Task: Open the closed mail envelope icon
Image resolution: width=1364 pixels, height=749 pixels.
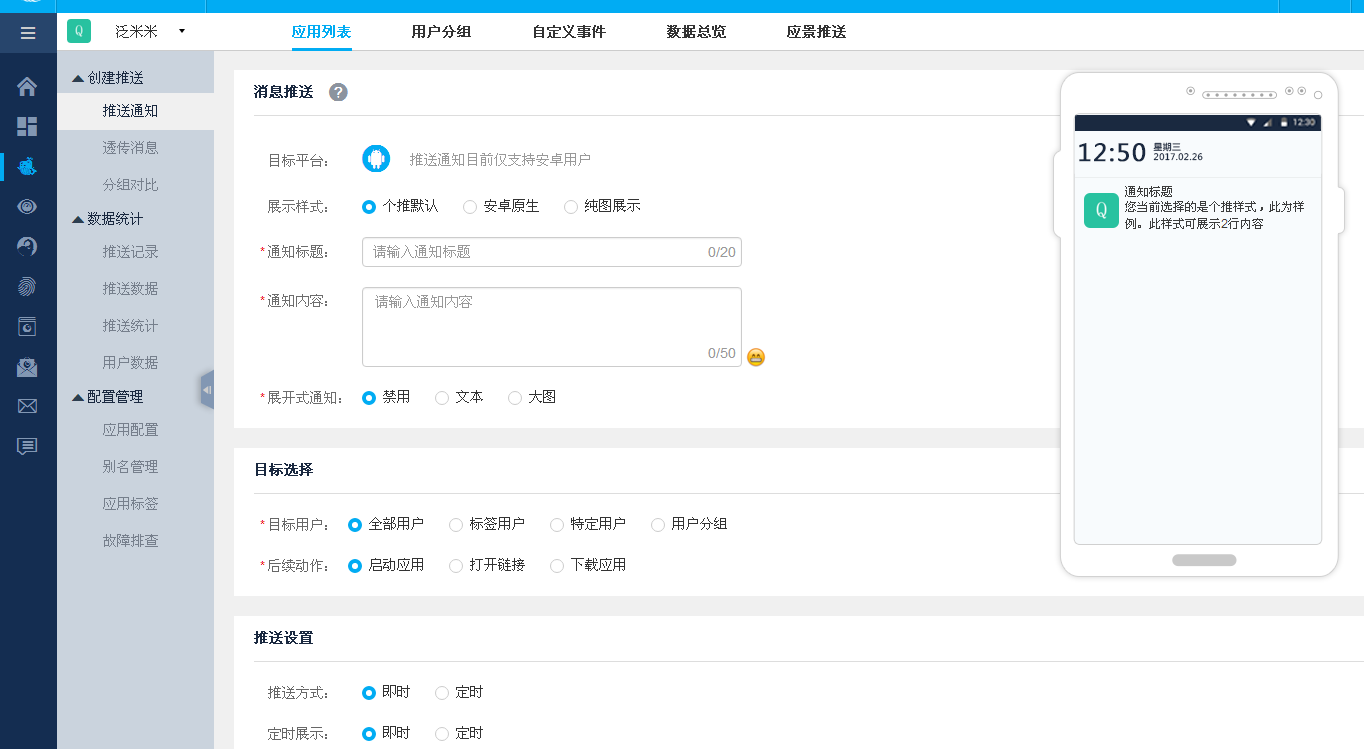Action: tap(27, 406)
